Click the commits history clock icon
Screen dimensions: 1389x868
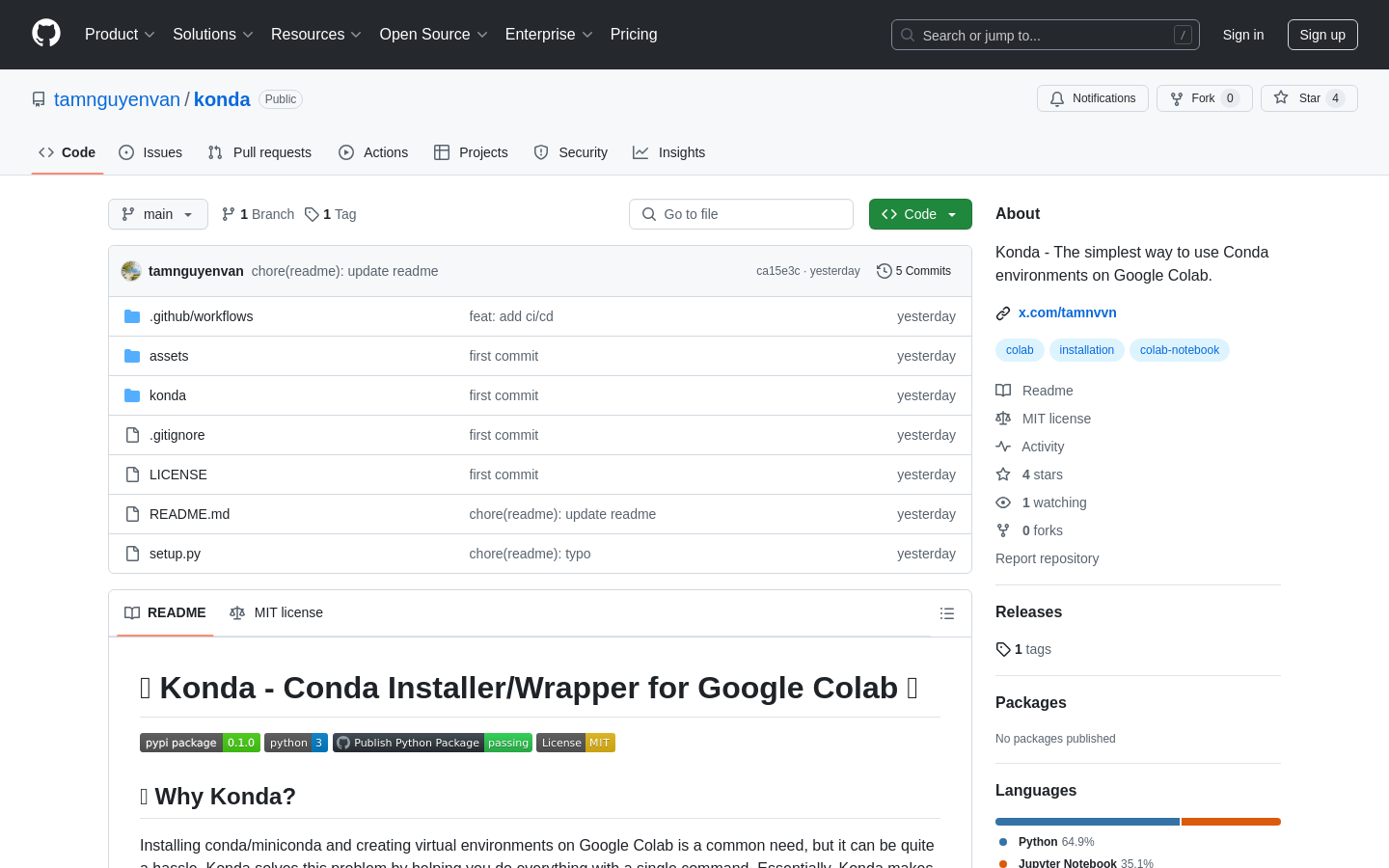(884, 271)
